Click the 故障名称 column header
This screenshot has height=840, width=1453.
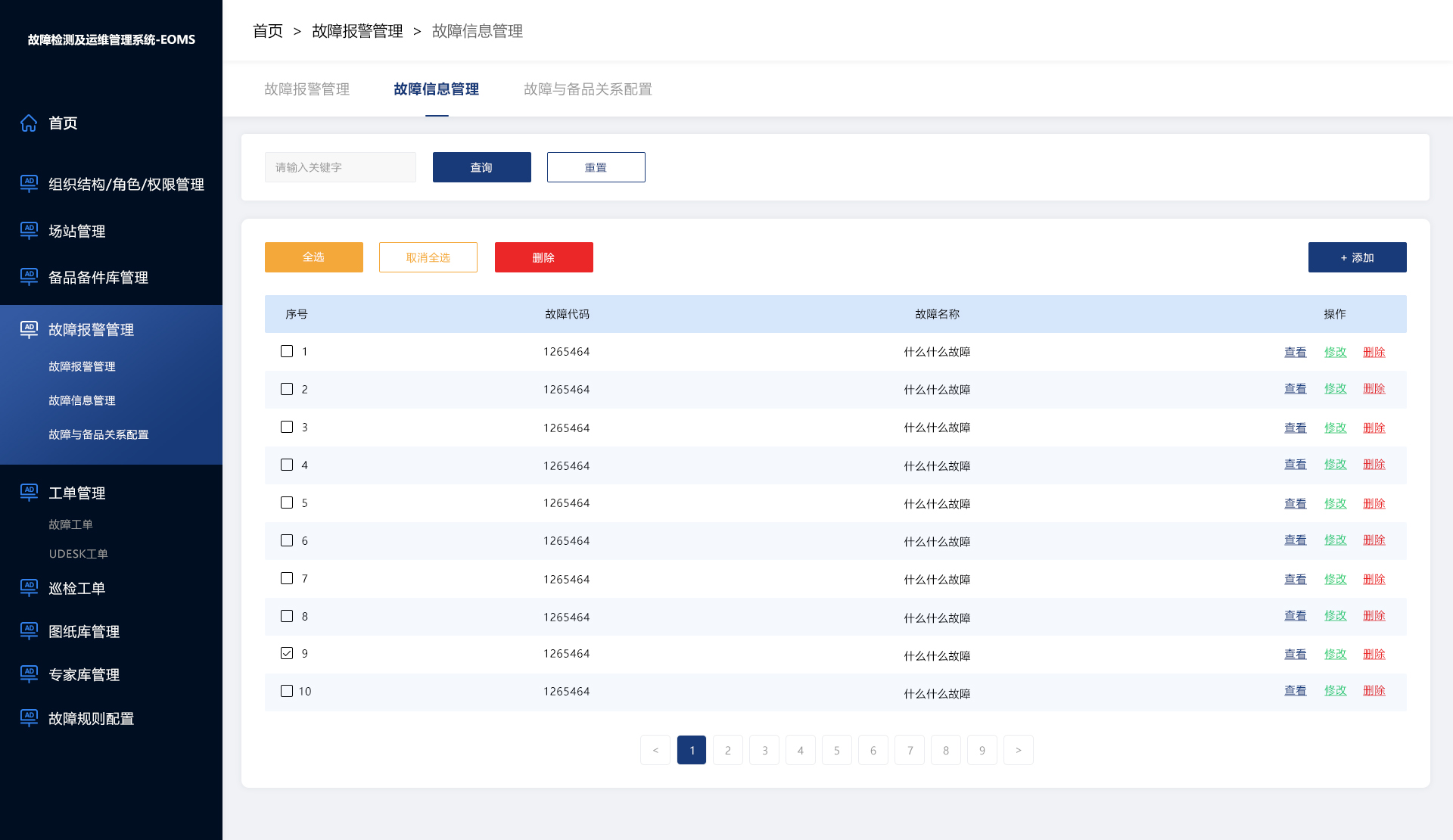(937, 314)
